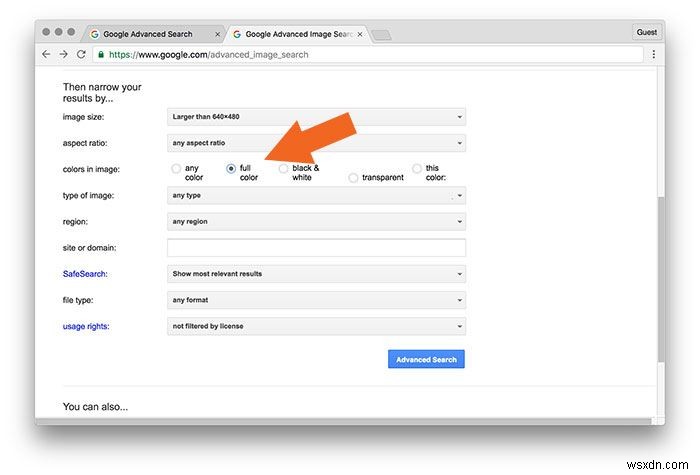Open the image size dropdown
This screenshot has height=475, width=700.
[x=316, y=117]
